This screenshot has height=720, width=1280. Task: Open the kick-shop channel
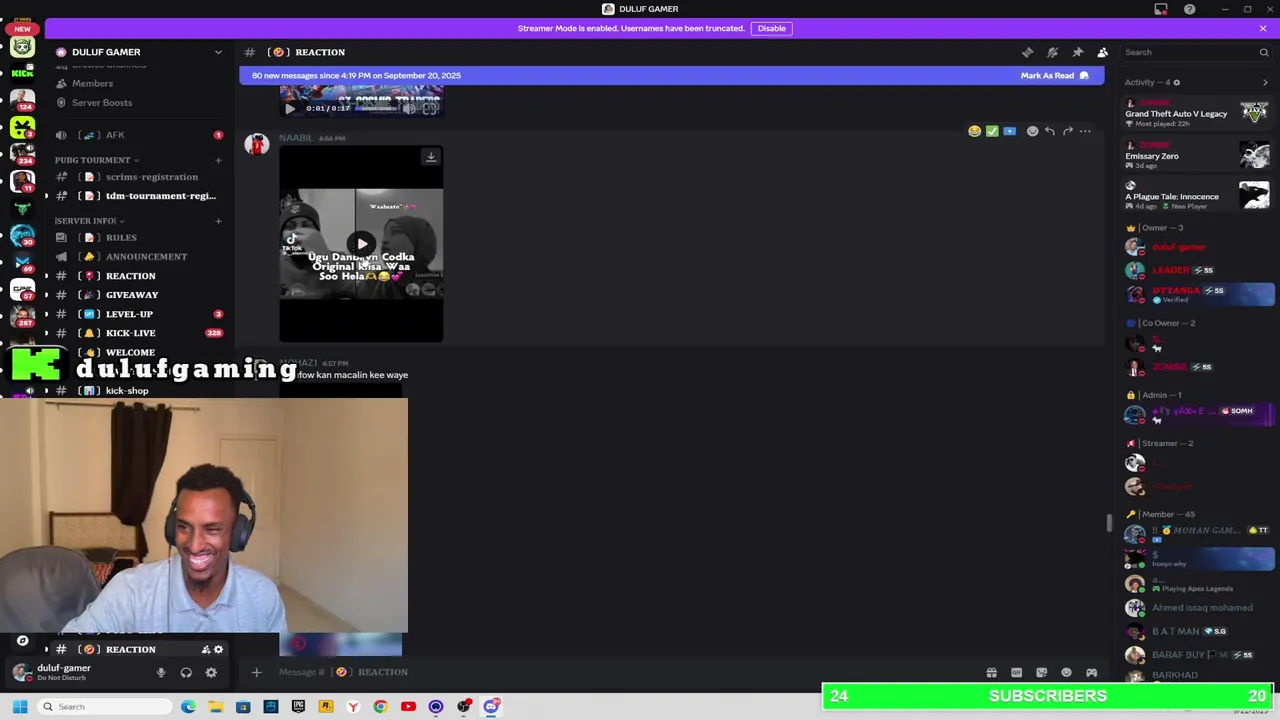[127, 391]
